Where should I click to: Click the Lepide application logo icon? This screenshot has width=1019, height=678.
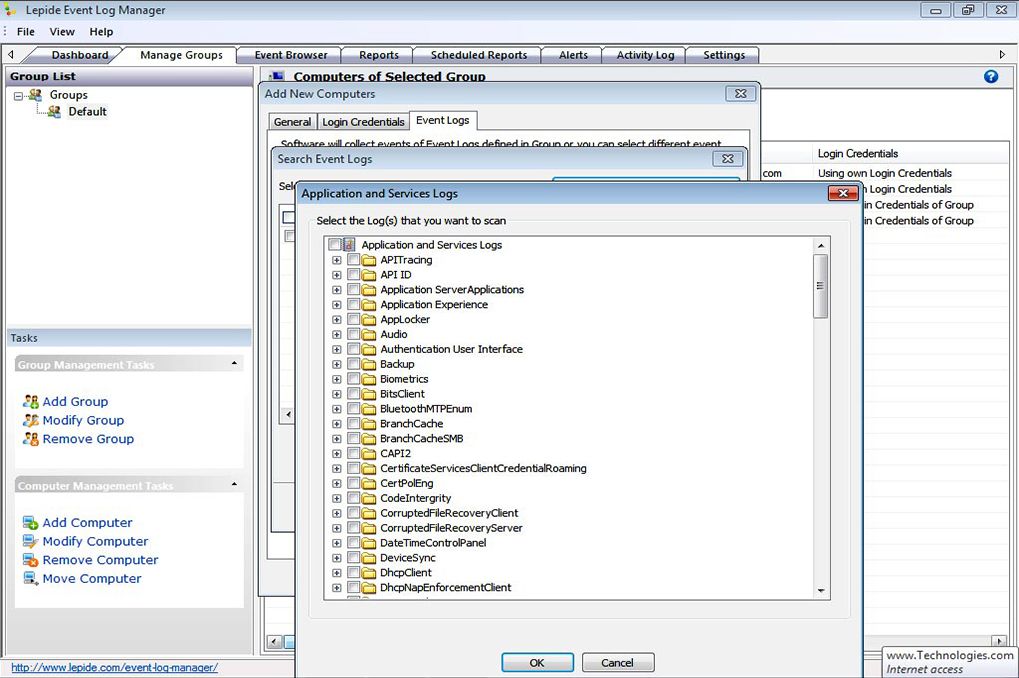click(10, 10)
